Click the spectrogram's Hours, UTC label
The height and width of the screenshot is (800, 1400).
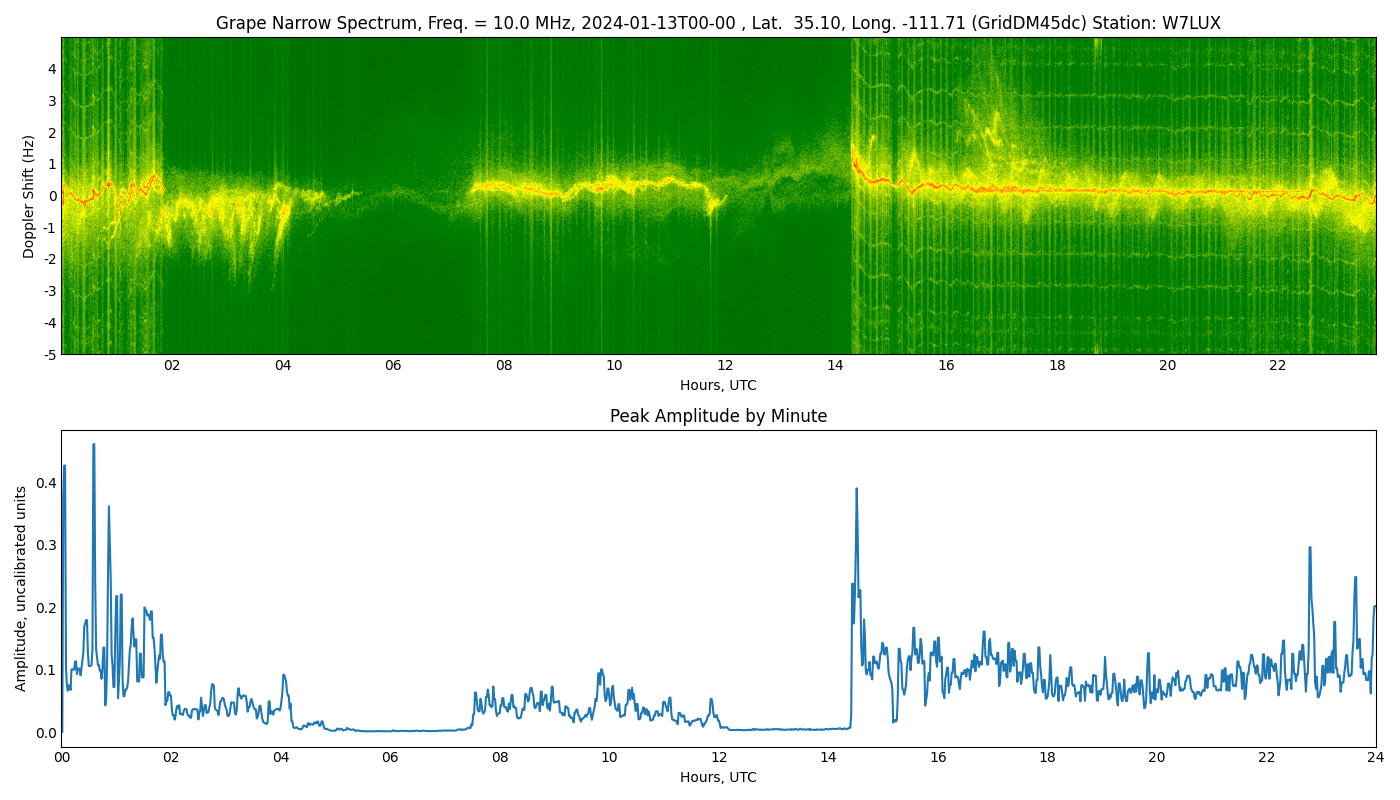[x=718, y=385]
